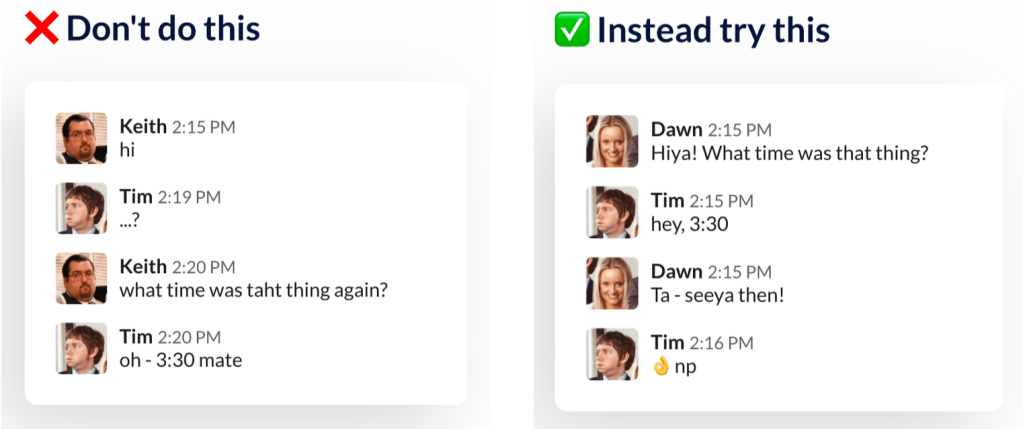Select the "oh - 3:30 mate" message
The height and width of the screenshot is (429, 1023).
click(x=180, y=360)
